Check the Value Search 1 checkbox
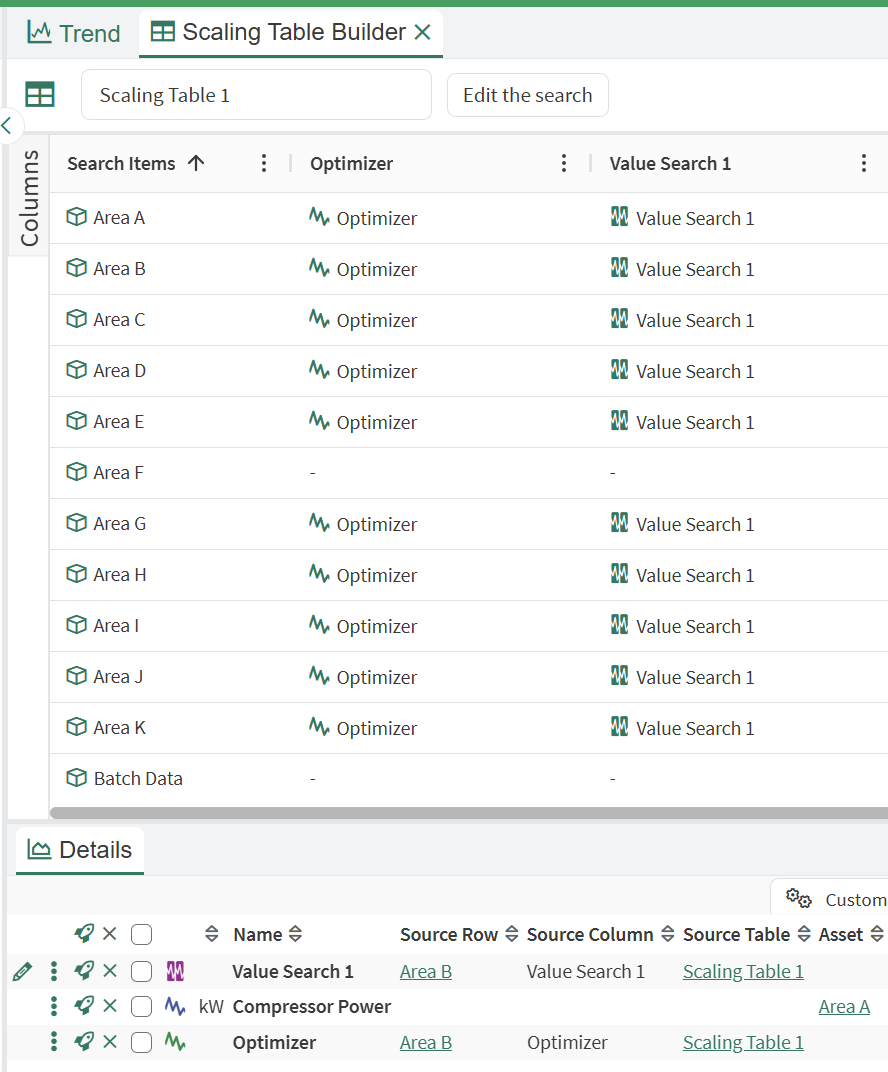Viewport: 888px width, 1072px height. (x=142, y=972)
